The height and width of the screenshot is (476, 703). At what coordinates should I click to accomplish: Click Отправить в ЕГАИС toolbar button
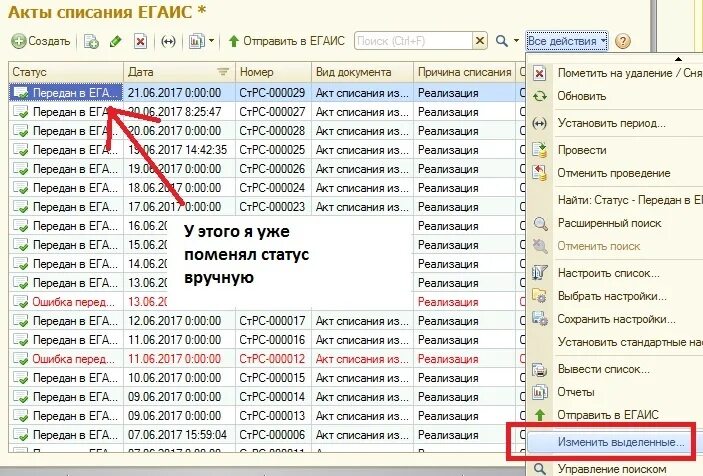286,41
